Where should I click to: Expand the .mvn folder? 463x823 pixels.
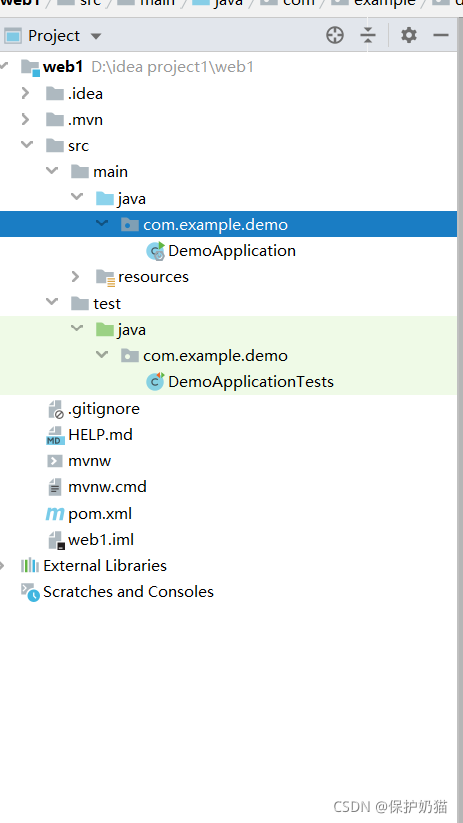25,120
